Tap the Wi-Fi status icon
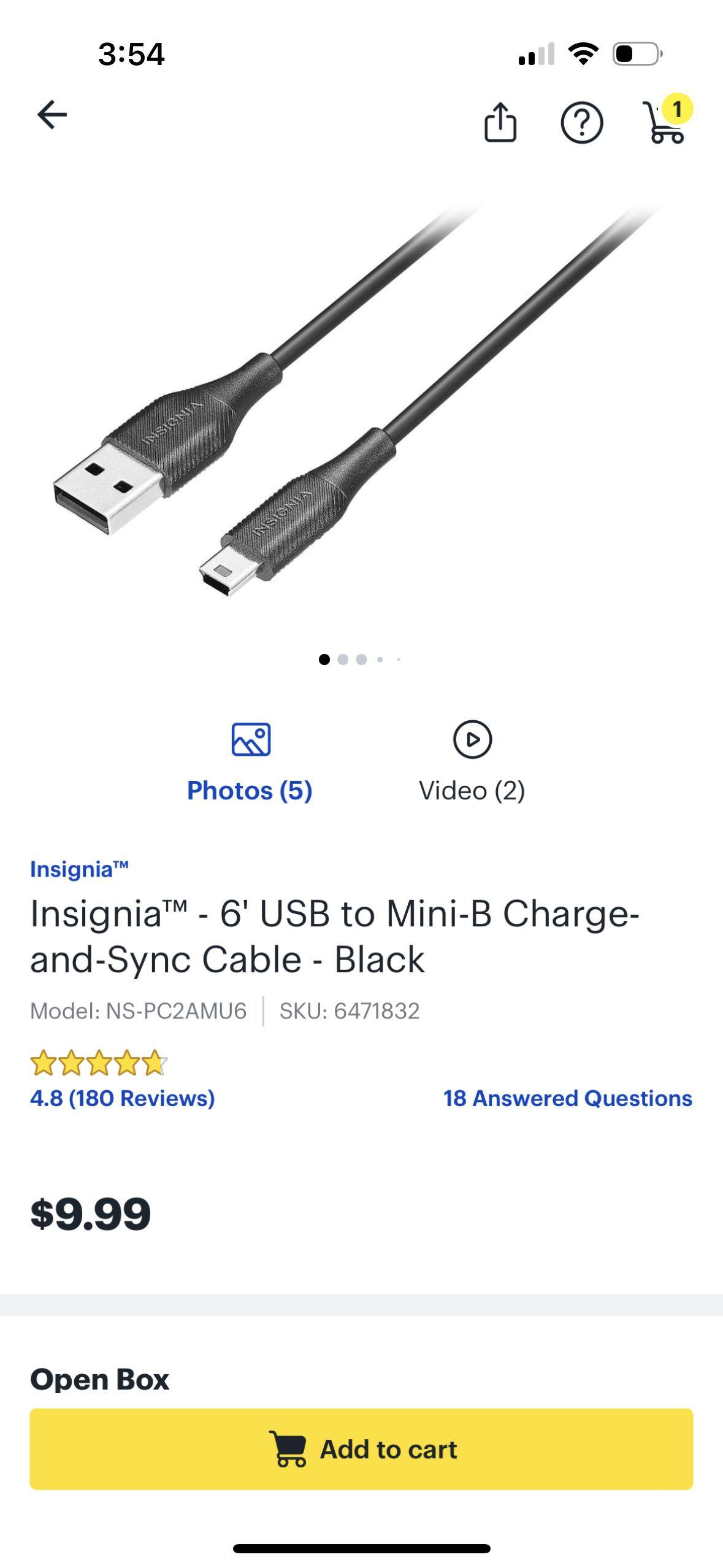The height and width of the screenshot is (1568, 723). [583, 54]
